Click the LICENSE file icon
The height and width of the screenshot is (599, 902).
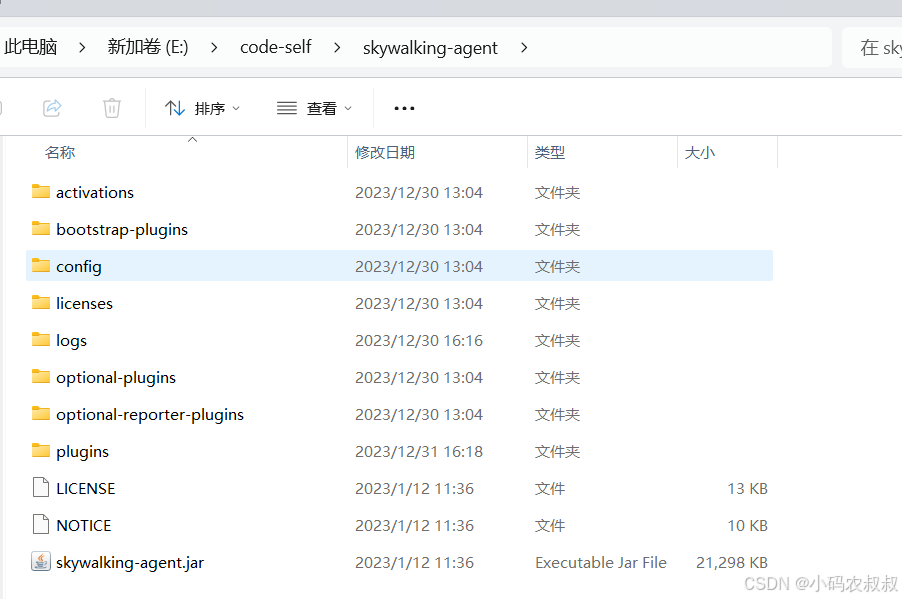point(41,487)
